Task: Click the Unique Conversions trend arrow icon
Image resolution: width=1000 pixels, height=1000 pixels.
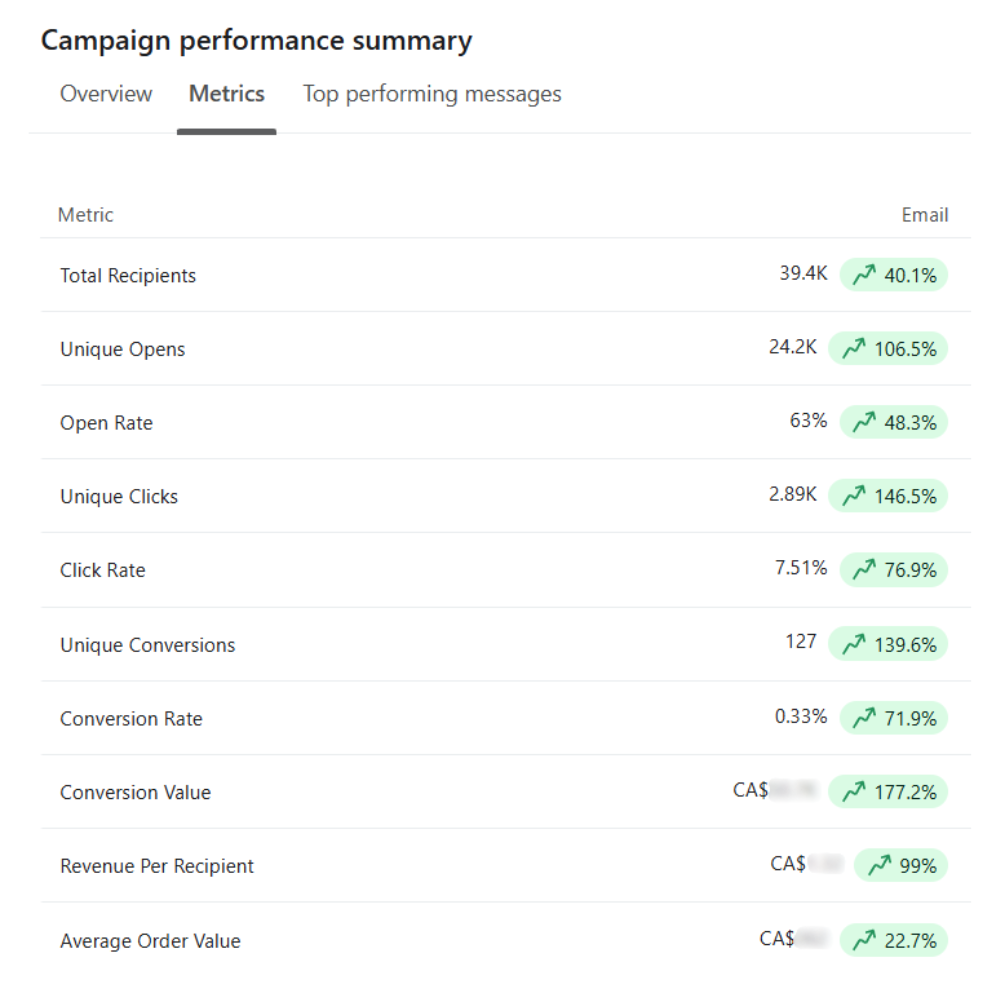Action: point(853,645)
